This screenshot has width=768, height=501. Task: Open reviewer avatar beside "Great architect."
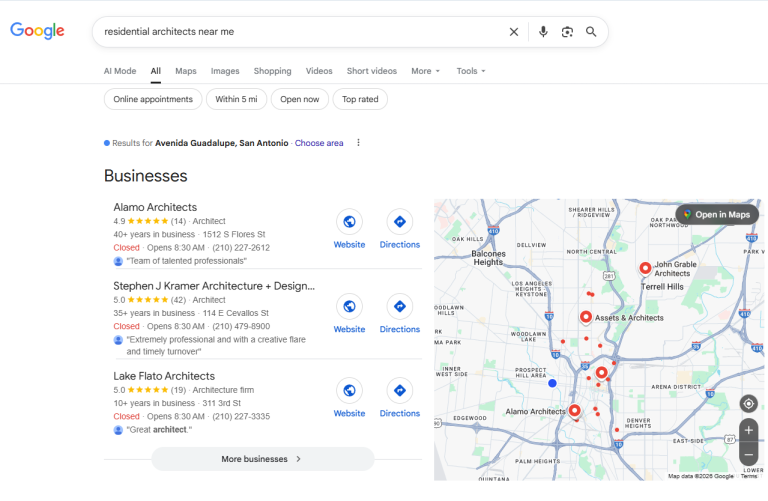(x=118, y=429)
